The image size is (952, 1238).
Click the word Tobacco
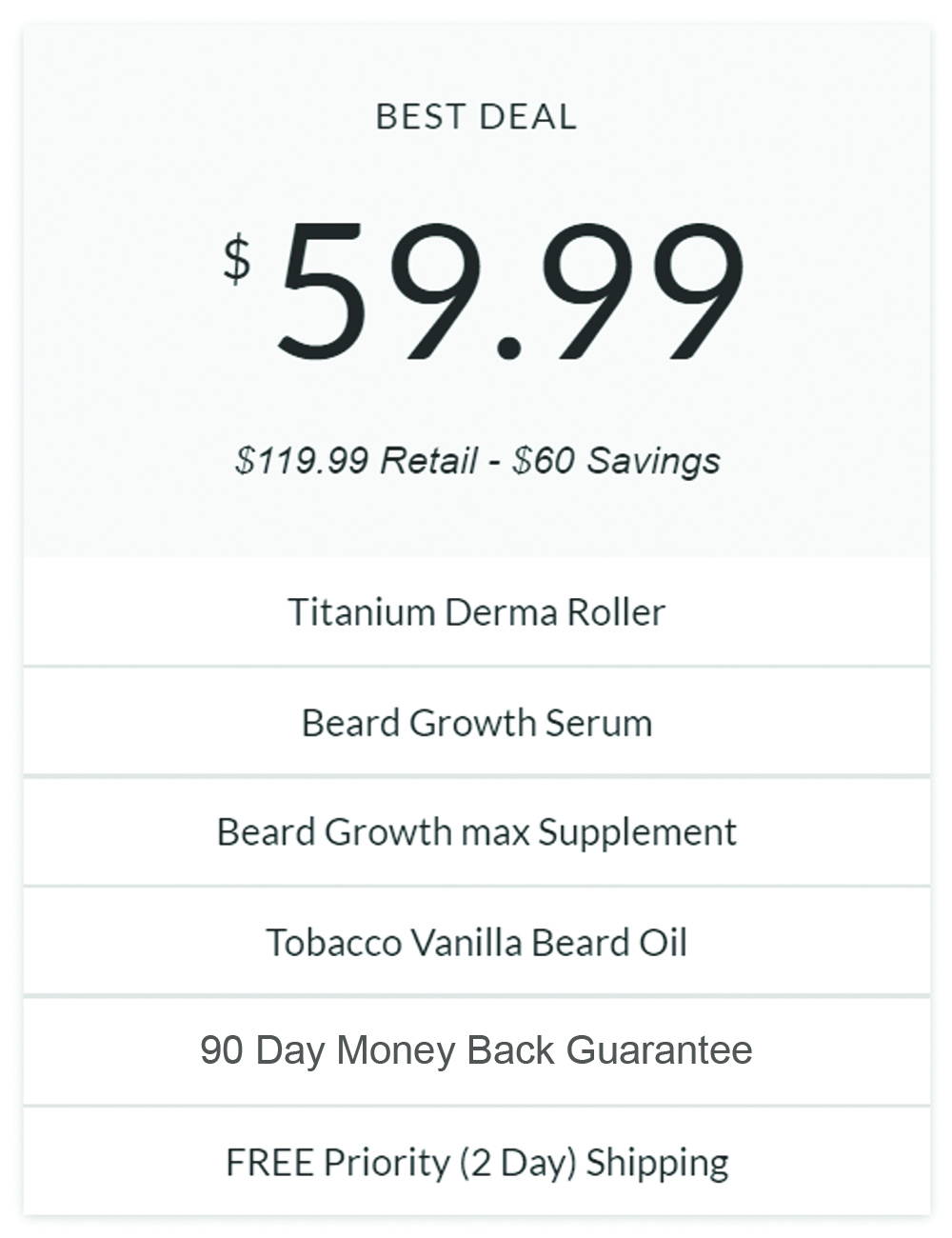(333, 943)
